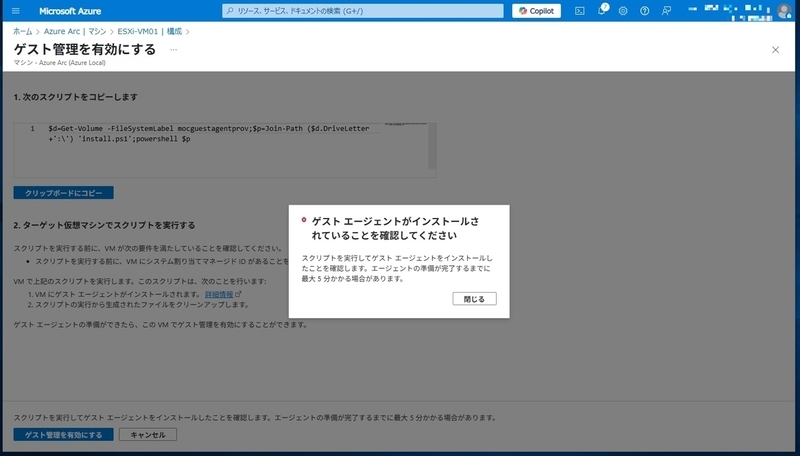
Task: Click the code box vertical scrollbar
Action: pyautogui.click(x=432, y=146)
